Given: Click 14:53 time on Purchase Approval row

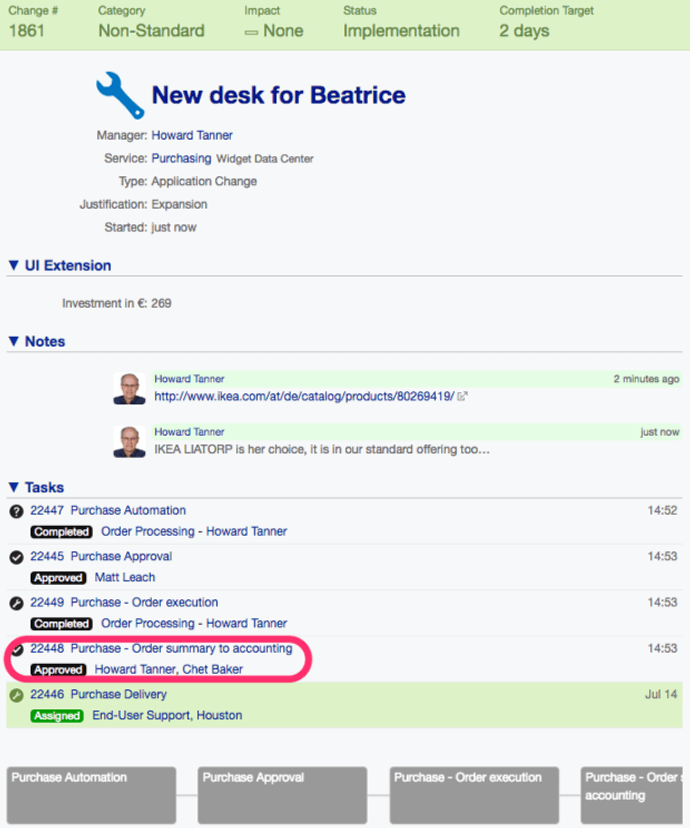Looking at the screenshot, I should (x=663, y=557).
